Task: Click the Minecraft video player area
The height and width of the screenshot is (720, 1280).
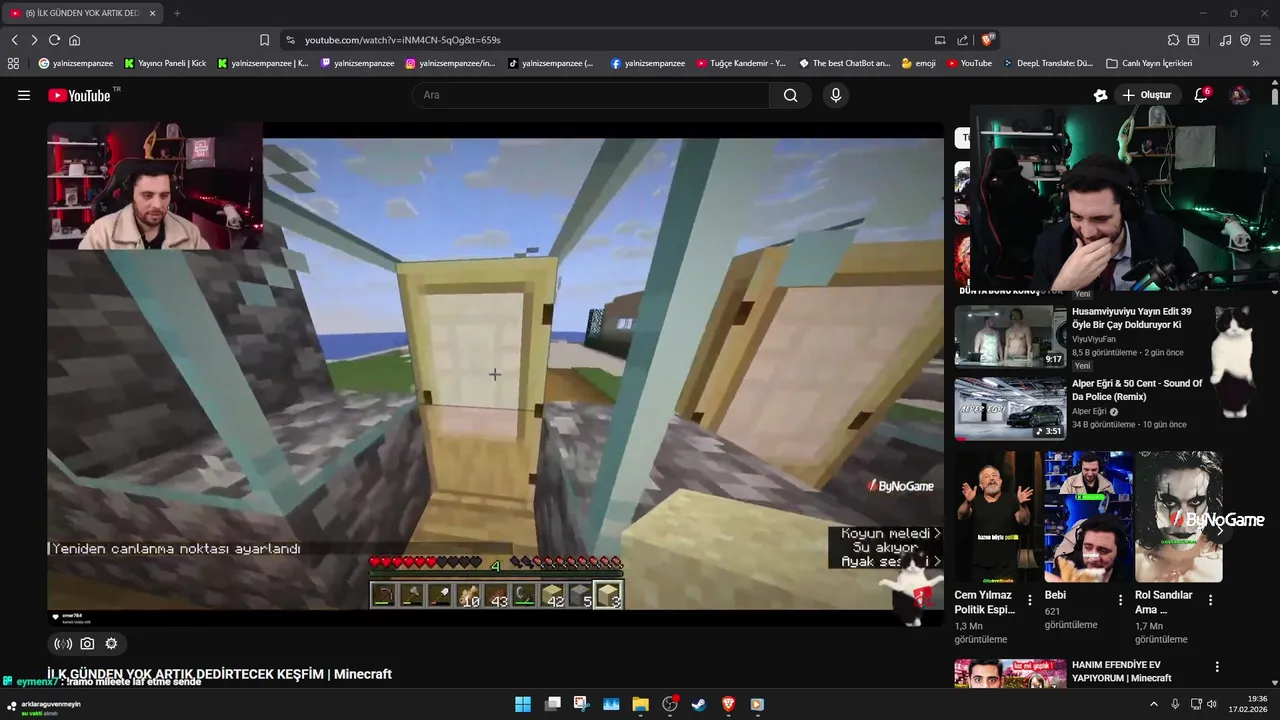Action: (x=495, y=374)
